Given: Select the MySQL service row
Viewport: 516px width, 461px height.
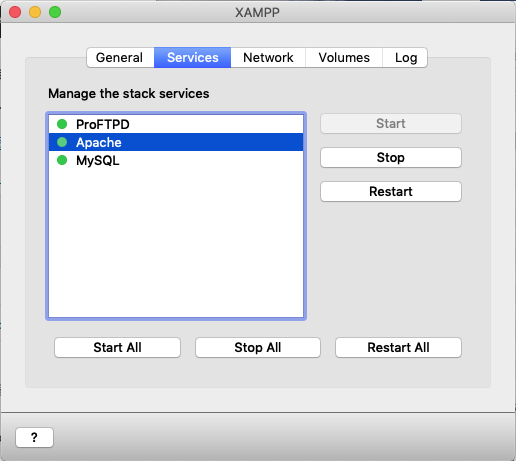Looking at the screenshot, I should click(x=176, y=160).
